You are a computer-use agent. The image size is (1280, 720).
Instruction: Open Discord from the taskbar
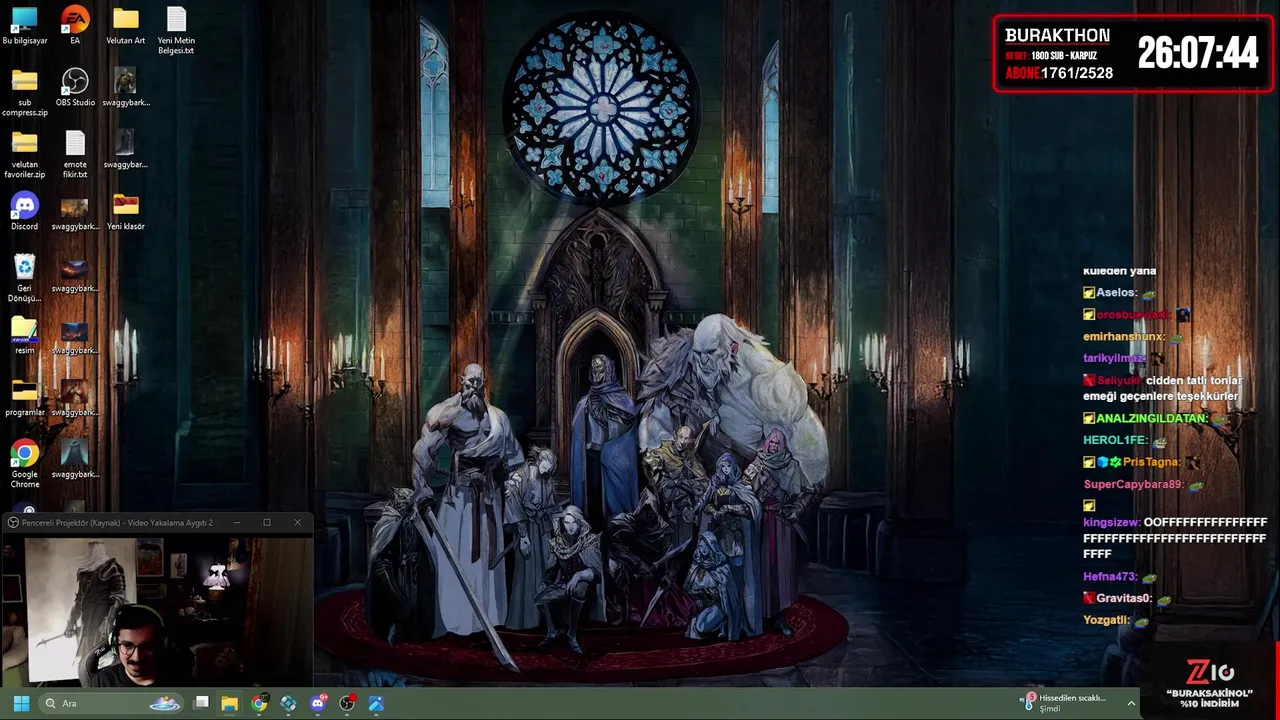coord(318,704)
